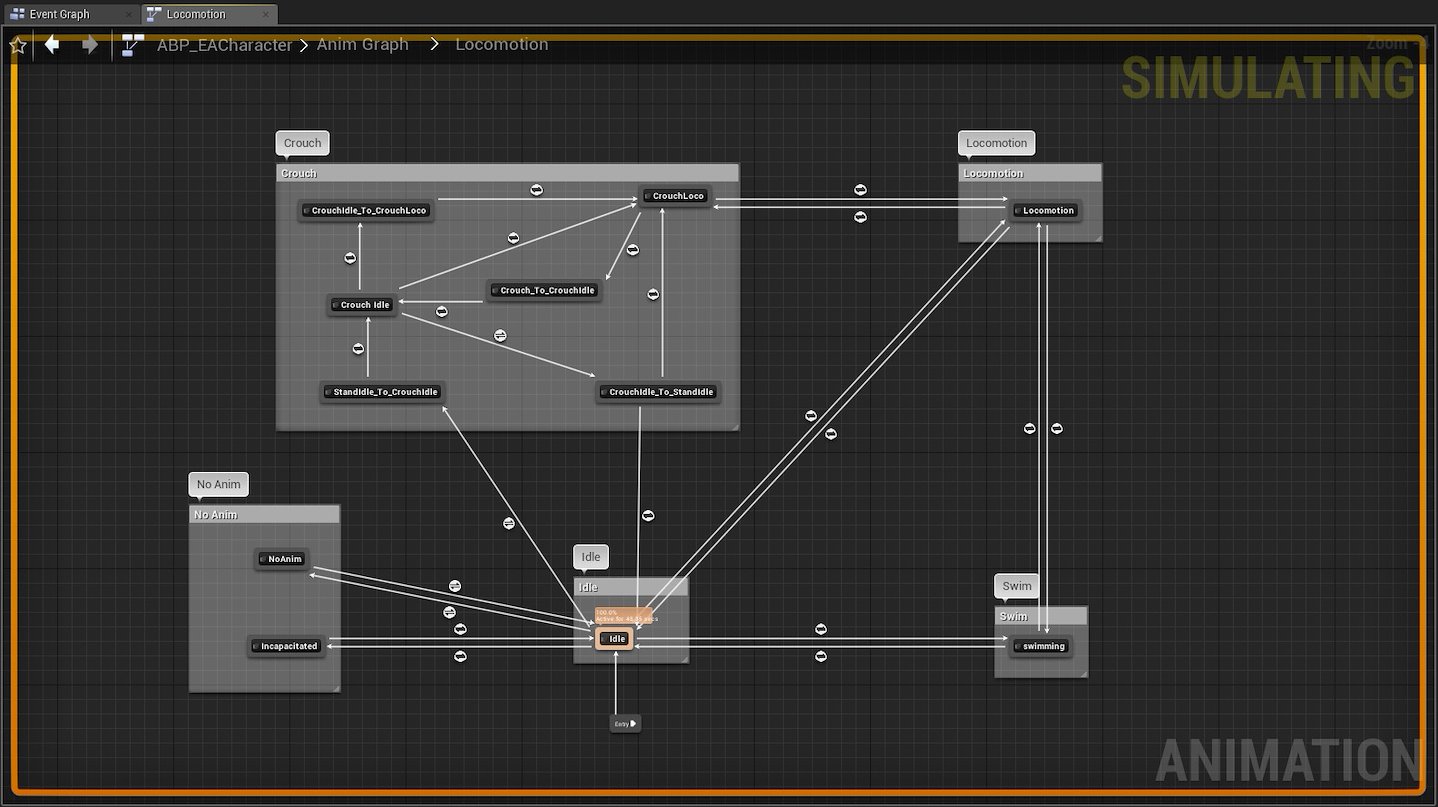Viewport: 1438px width, 807px height.
Task: Select the Crouch Idle state node
Action: [361, 305]
